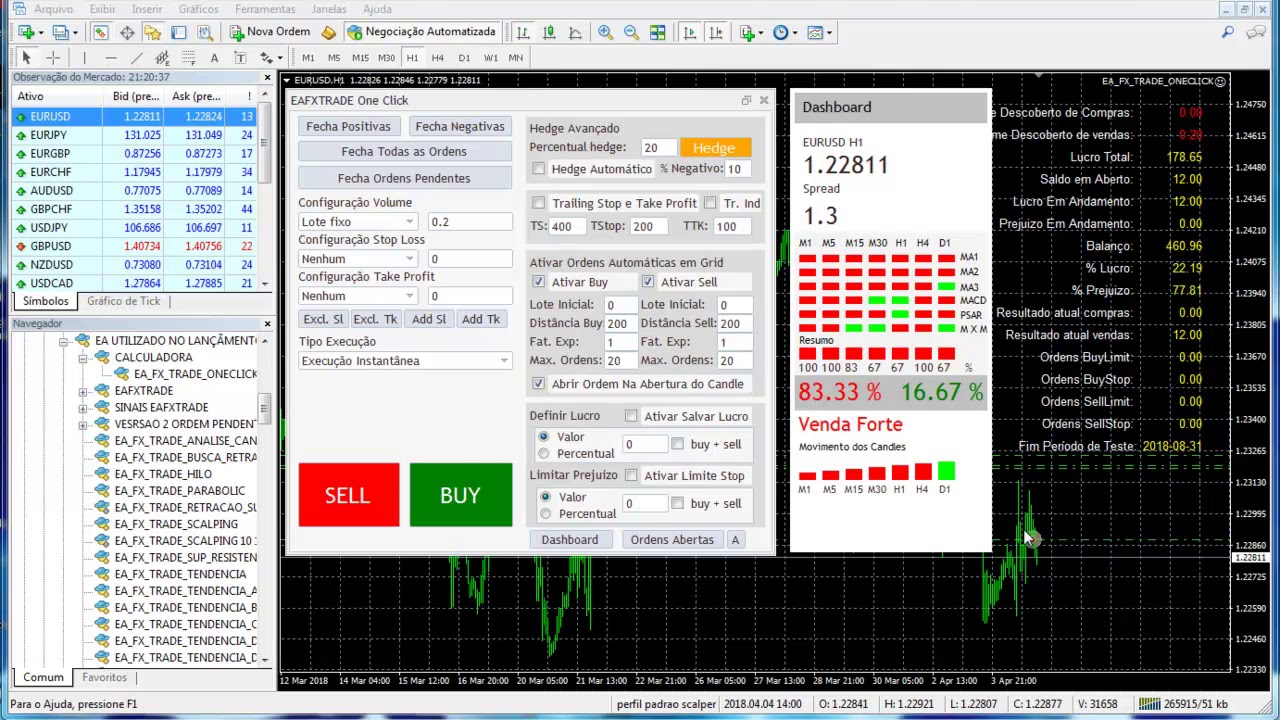
Task: Open the chart templates icon
Action: (x=815, y=32)
